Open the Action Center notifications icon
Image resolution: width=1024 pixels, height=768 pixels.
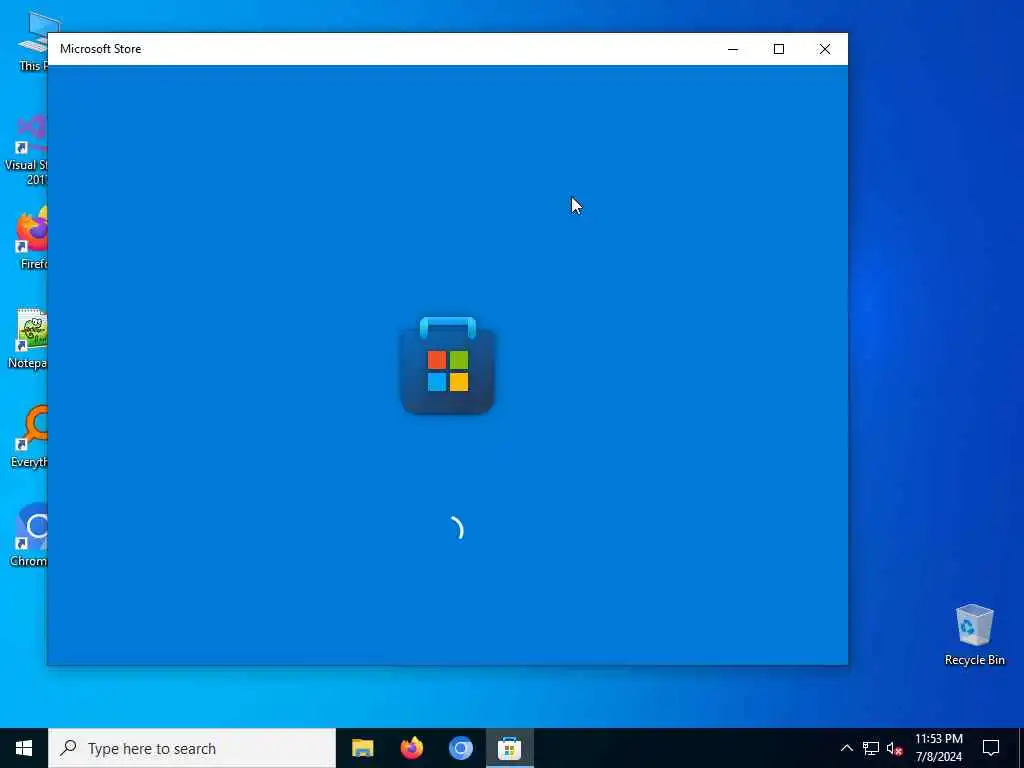(x=991, y=748)
